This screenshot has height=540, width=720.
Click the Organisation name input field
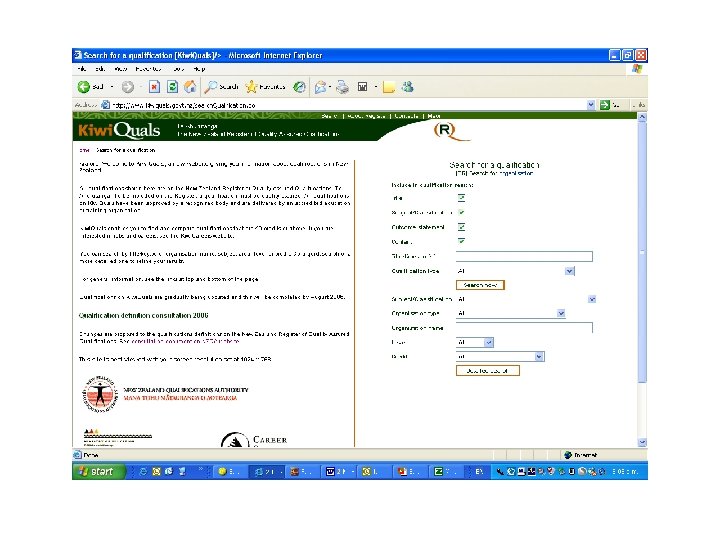pyautogui.click(x=524, y=327)
